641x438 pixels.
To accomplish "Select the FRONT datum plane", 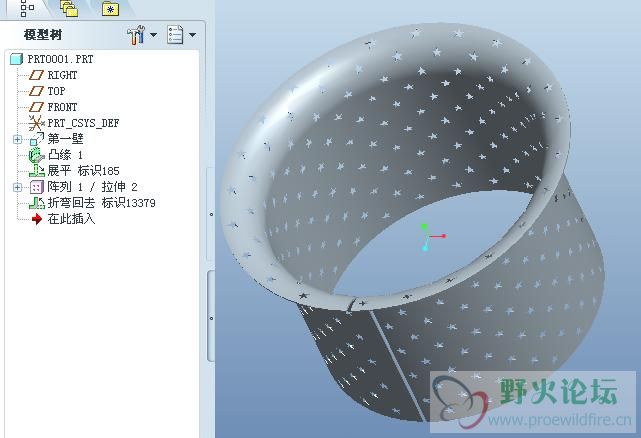I will (x=62, y=107).
